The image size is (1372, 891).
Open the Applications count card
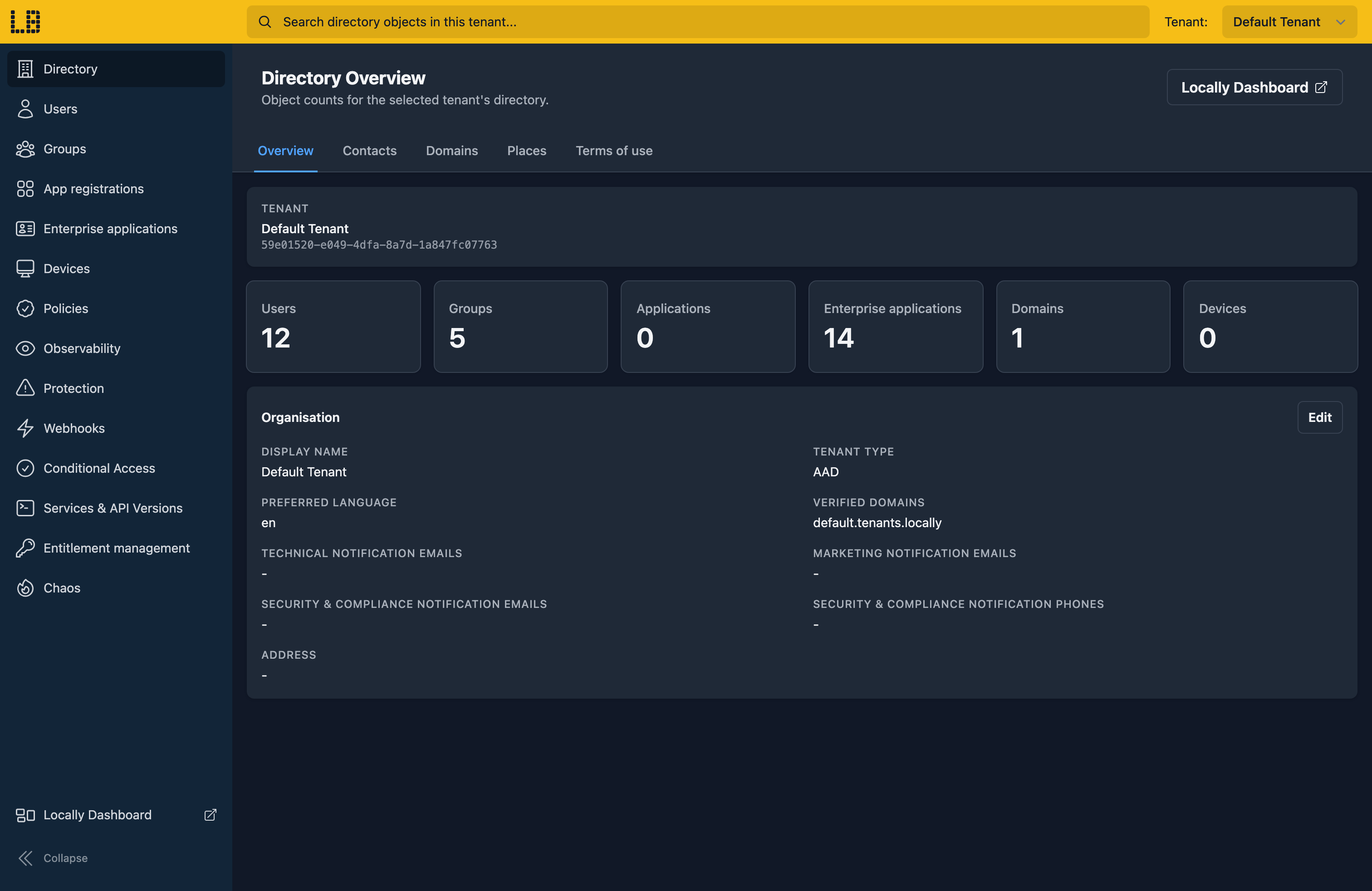(708, 326)
